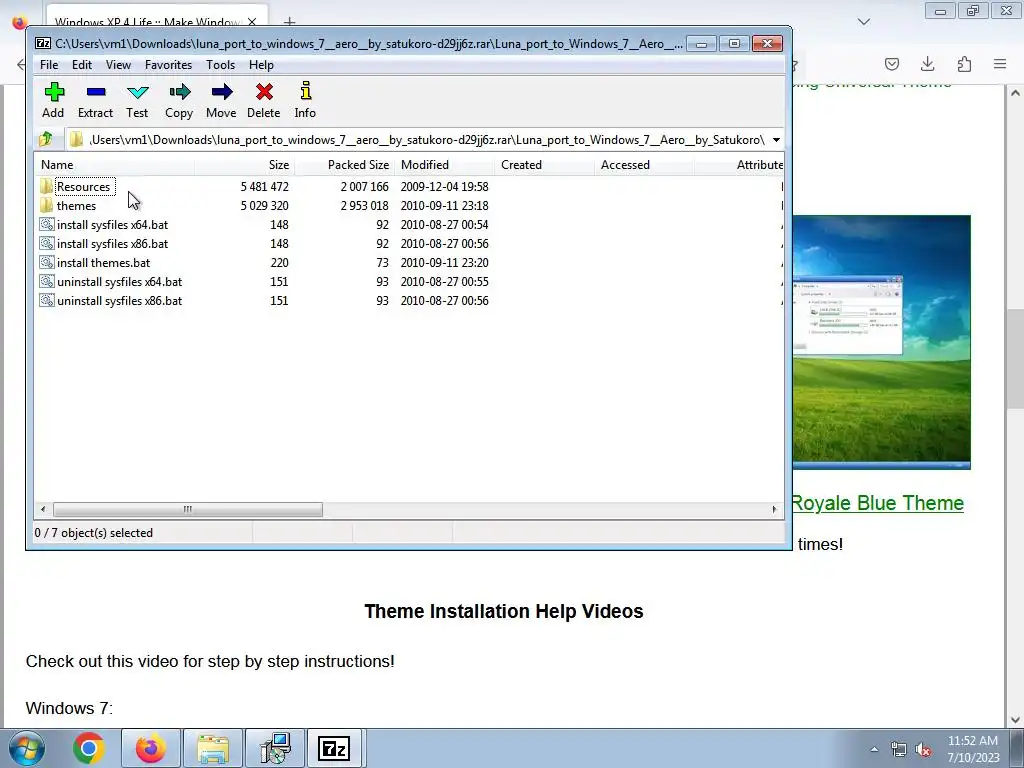
Task: Click the 7-Zip horizontal scrollbar thumb
Action: [187, 509]
